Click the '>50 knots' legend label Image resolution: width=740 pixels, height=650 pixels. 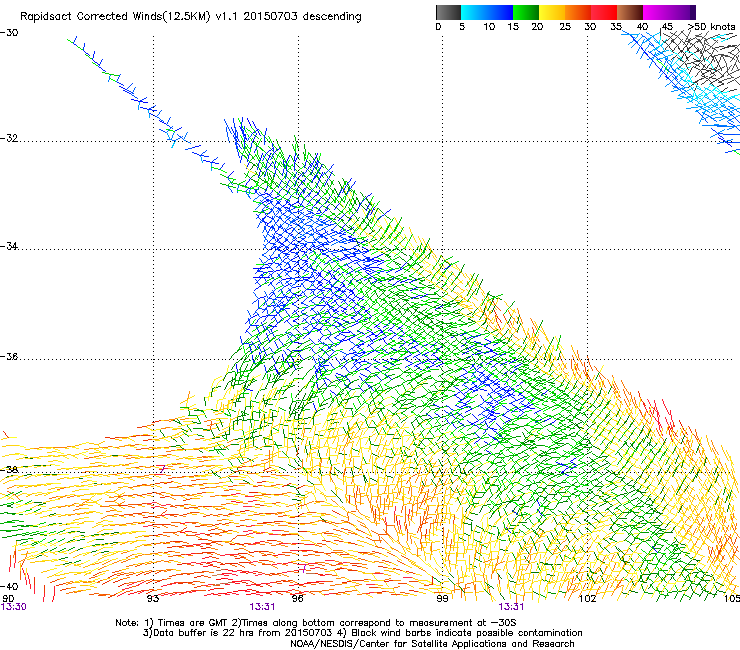[x=711, y=27]
